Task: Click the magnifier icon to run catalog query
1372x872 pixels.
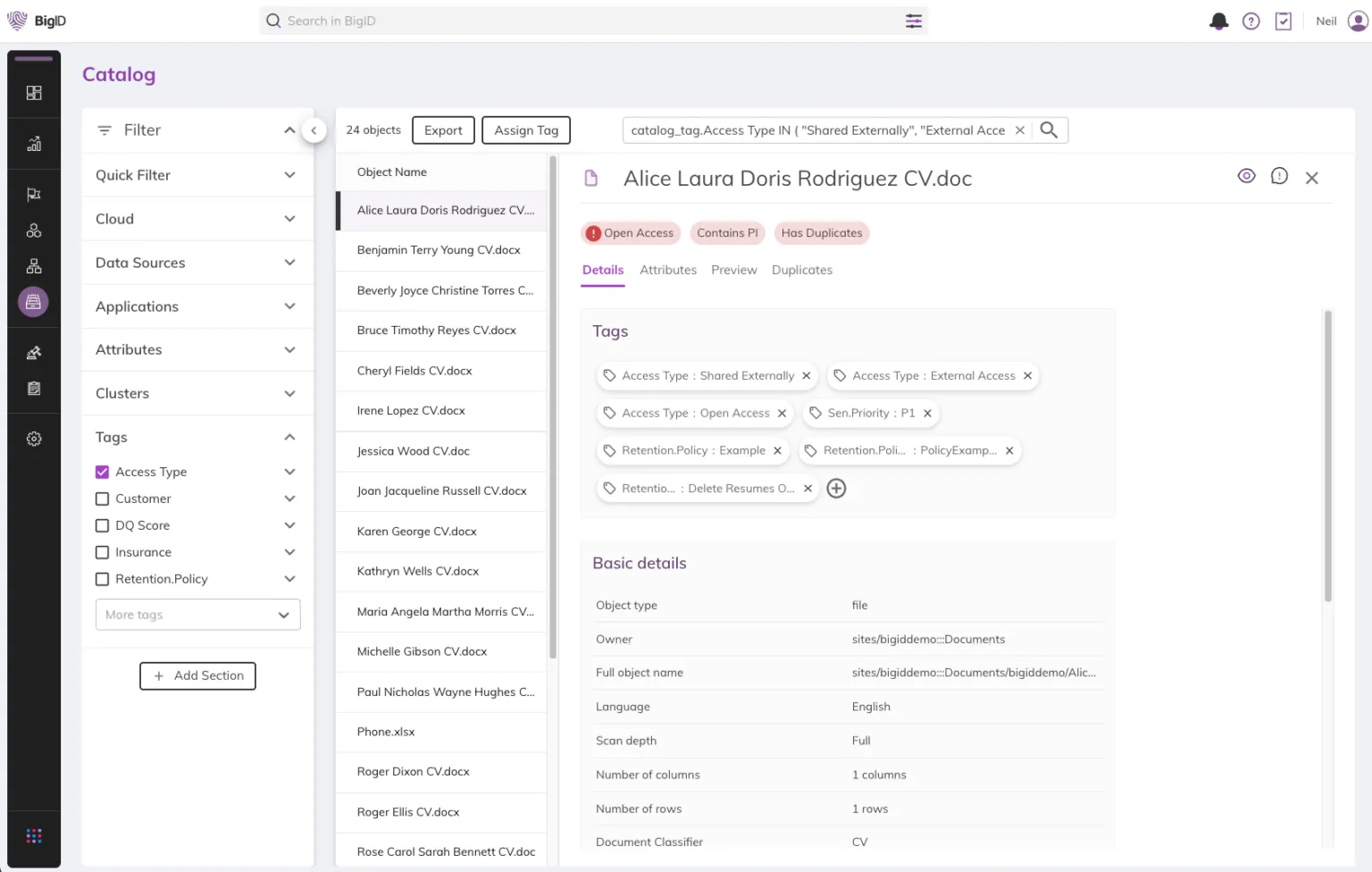Action: [x=1049, y=130]
